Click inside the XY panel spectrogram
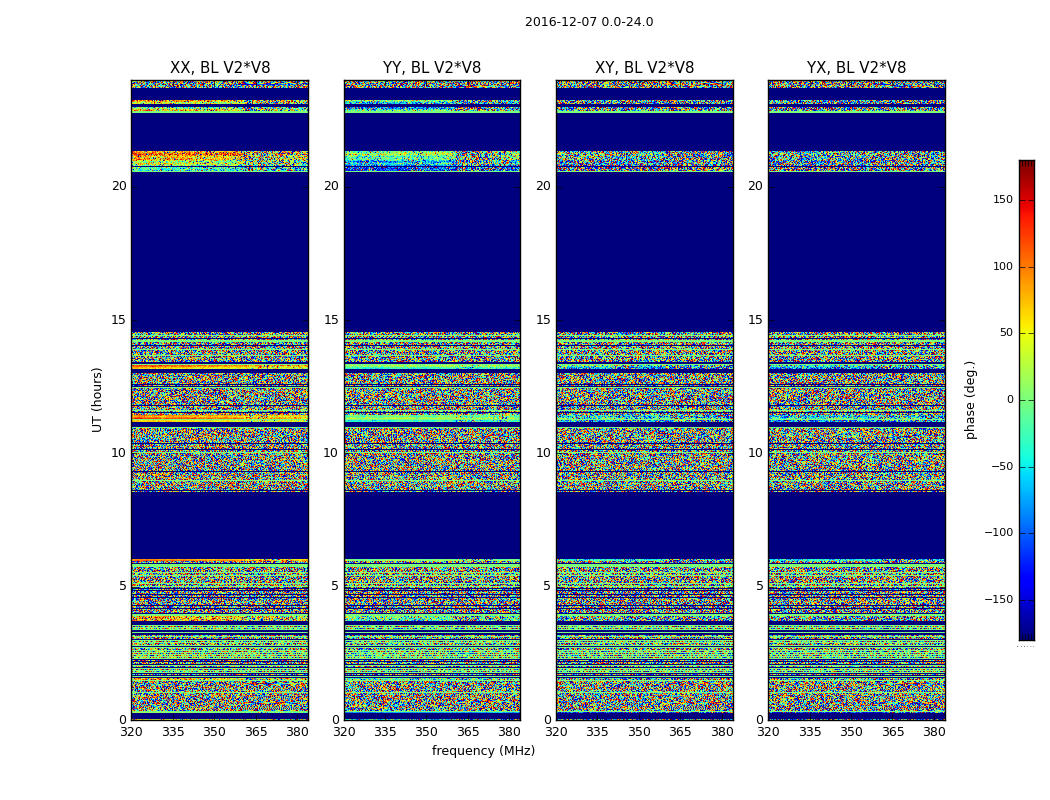The width and height of the screenshot is (1050, 800). coord(644,400)
